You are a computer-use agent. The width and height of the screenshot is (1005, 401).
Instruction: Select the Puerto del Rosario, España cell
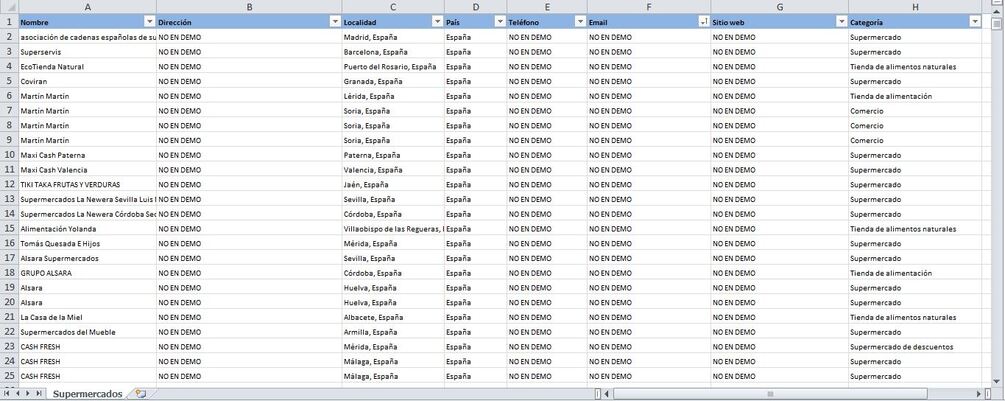tap(393, 67)
